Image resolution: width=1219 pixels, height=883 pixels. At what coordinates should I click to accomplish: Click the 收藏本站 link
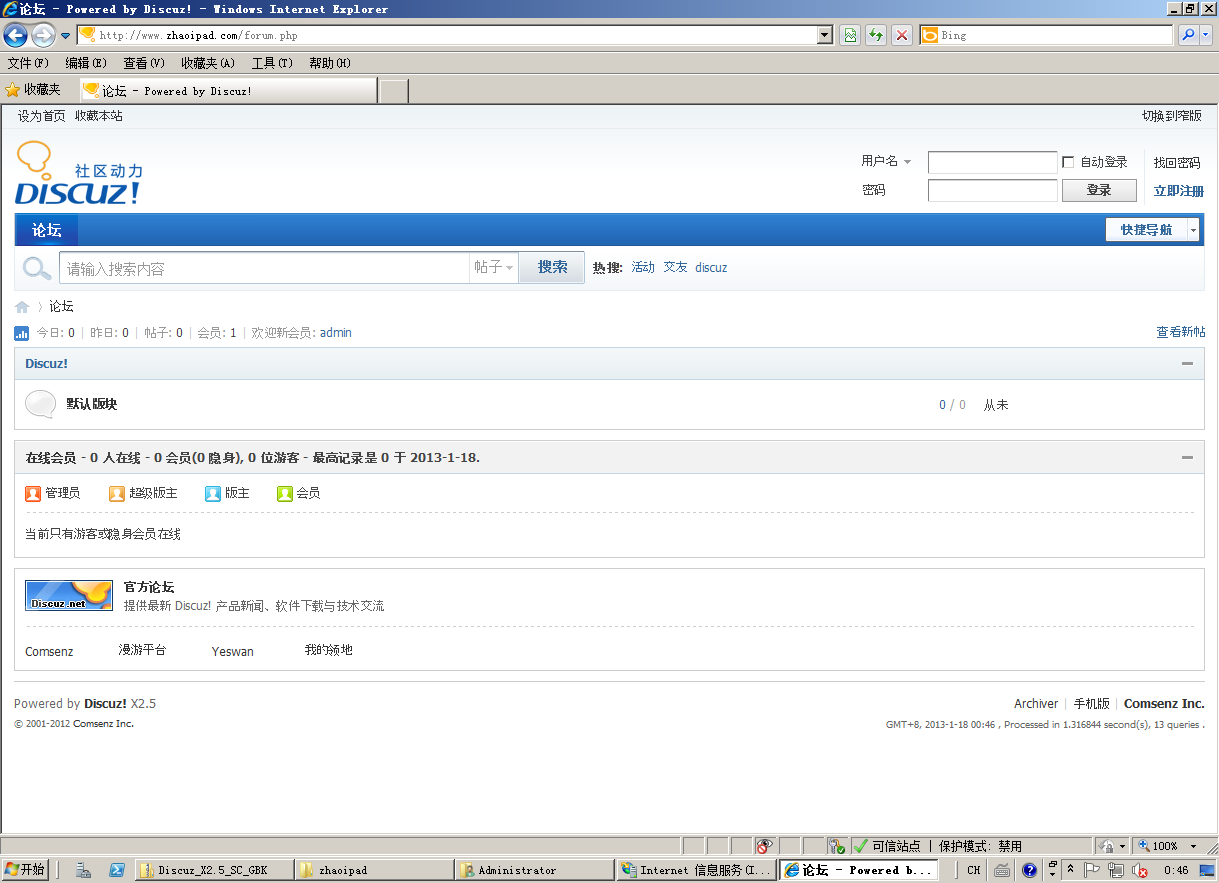pyautogui.click(x=99, y=116)
